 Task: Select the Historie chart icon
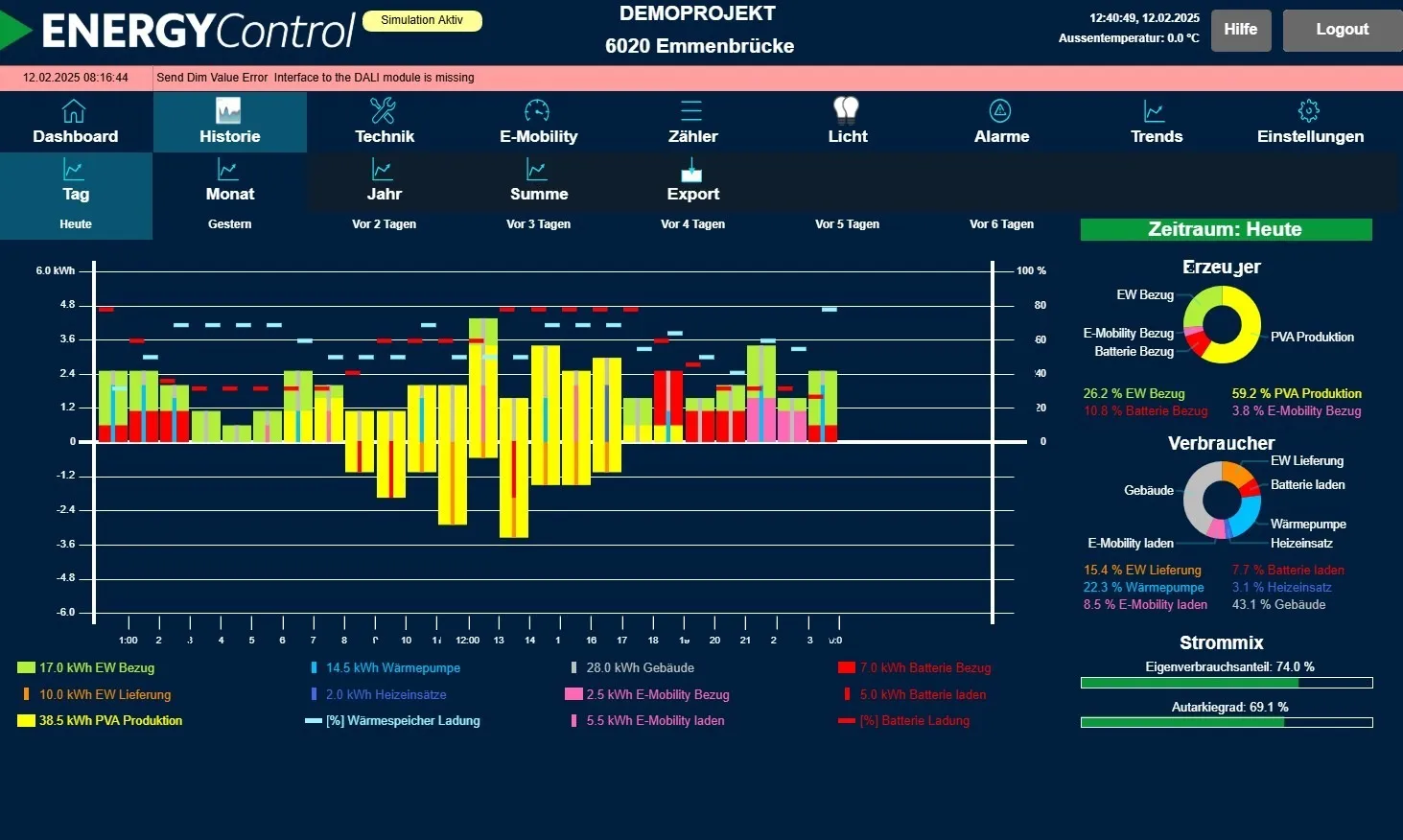(x=228, y=110)
